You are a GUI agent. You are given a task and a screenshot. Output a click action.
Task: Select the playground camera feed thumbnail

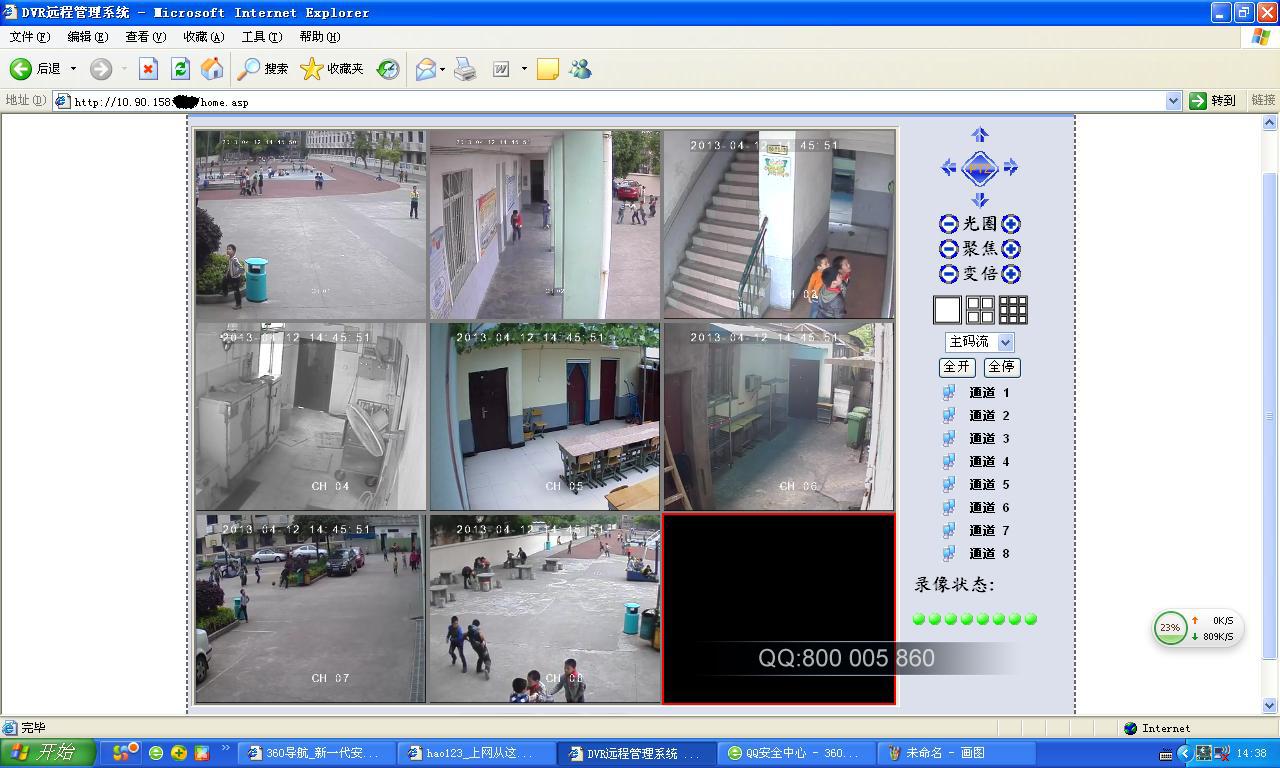(x=311, y=224)
